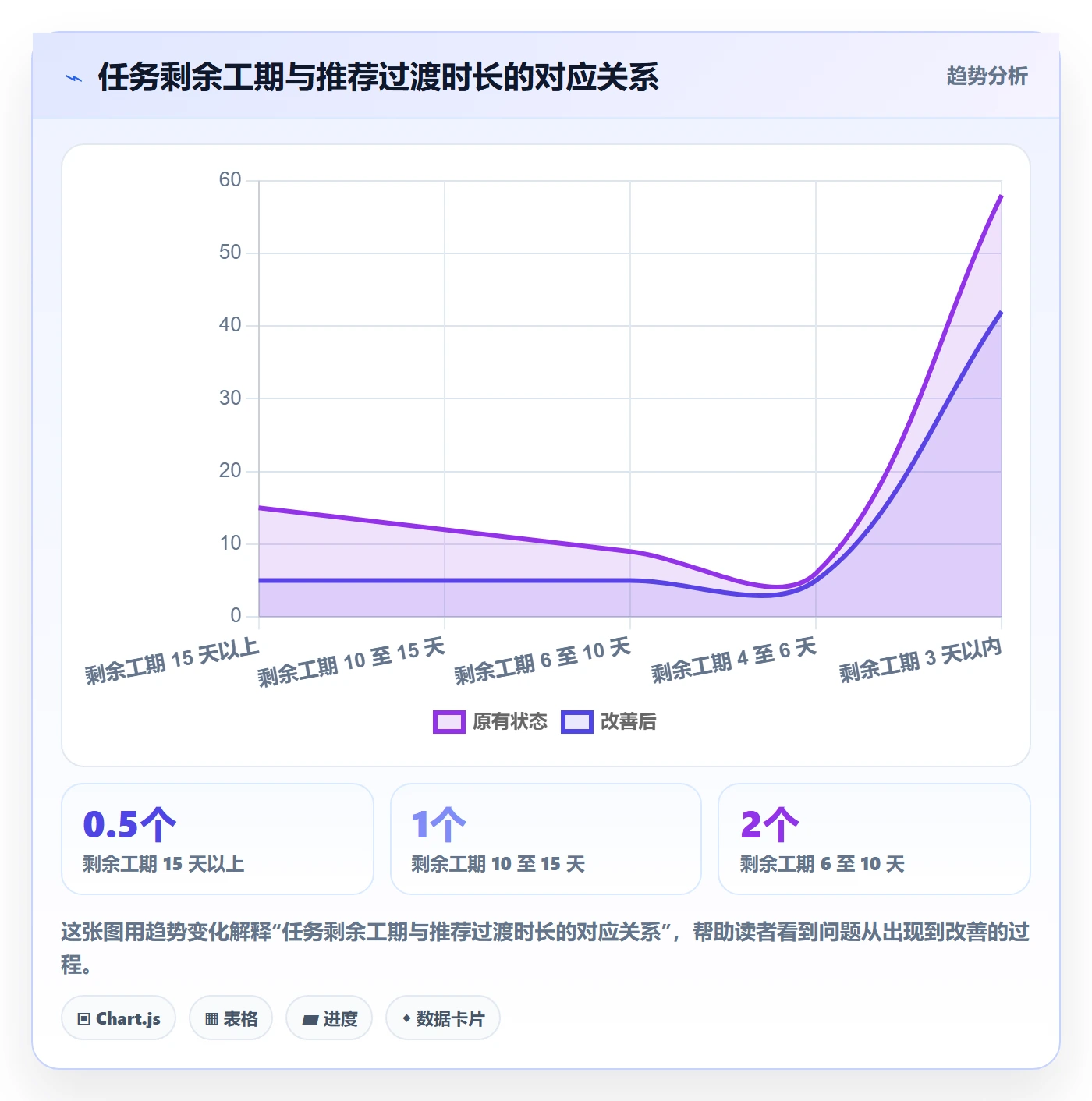Click the card label 剩余工期 10 至 15 天

tap(498, 864)
